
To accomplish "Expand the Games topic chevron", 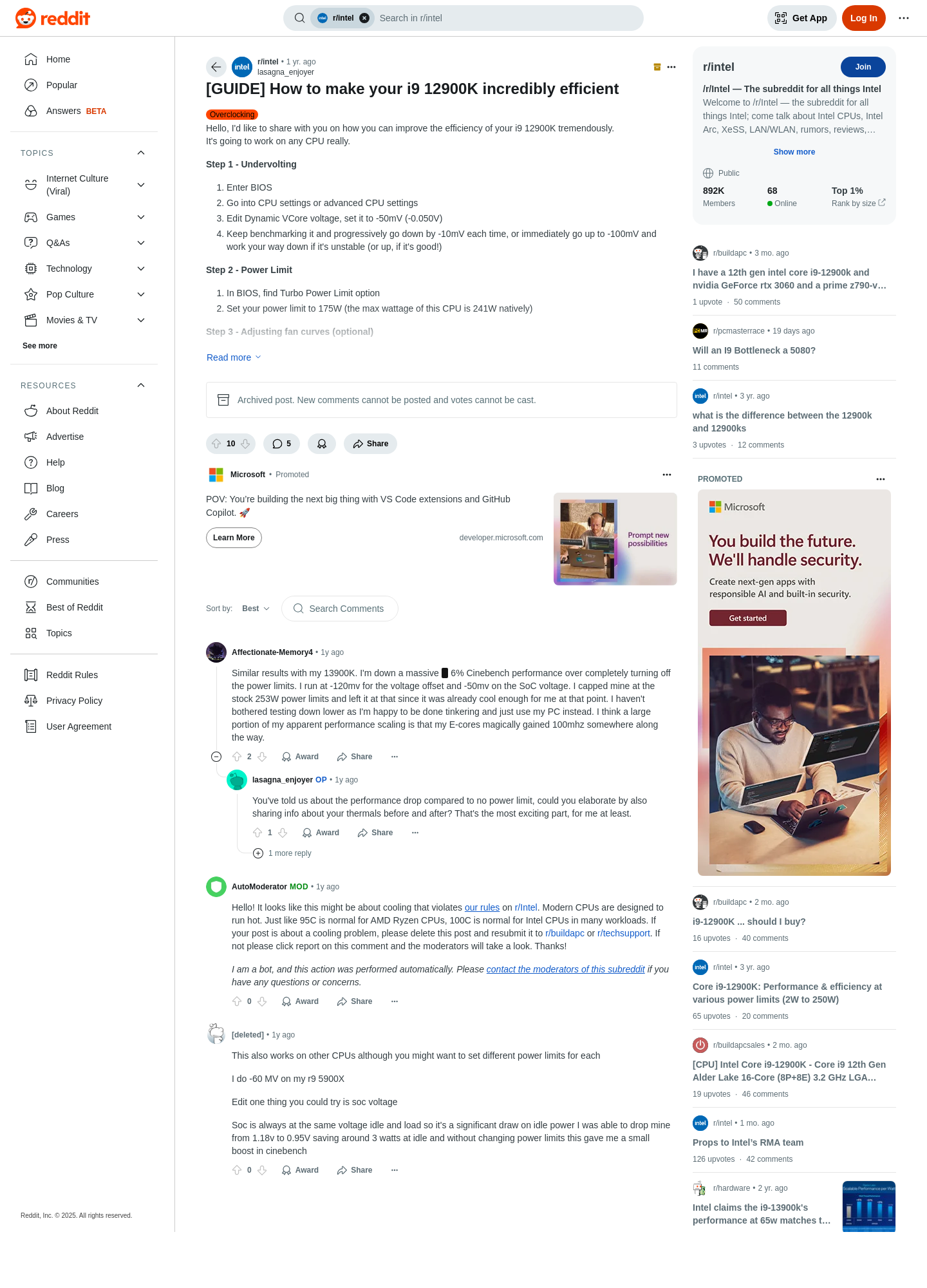I will tap(141, 217).
